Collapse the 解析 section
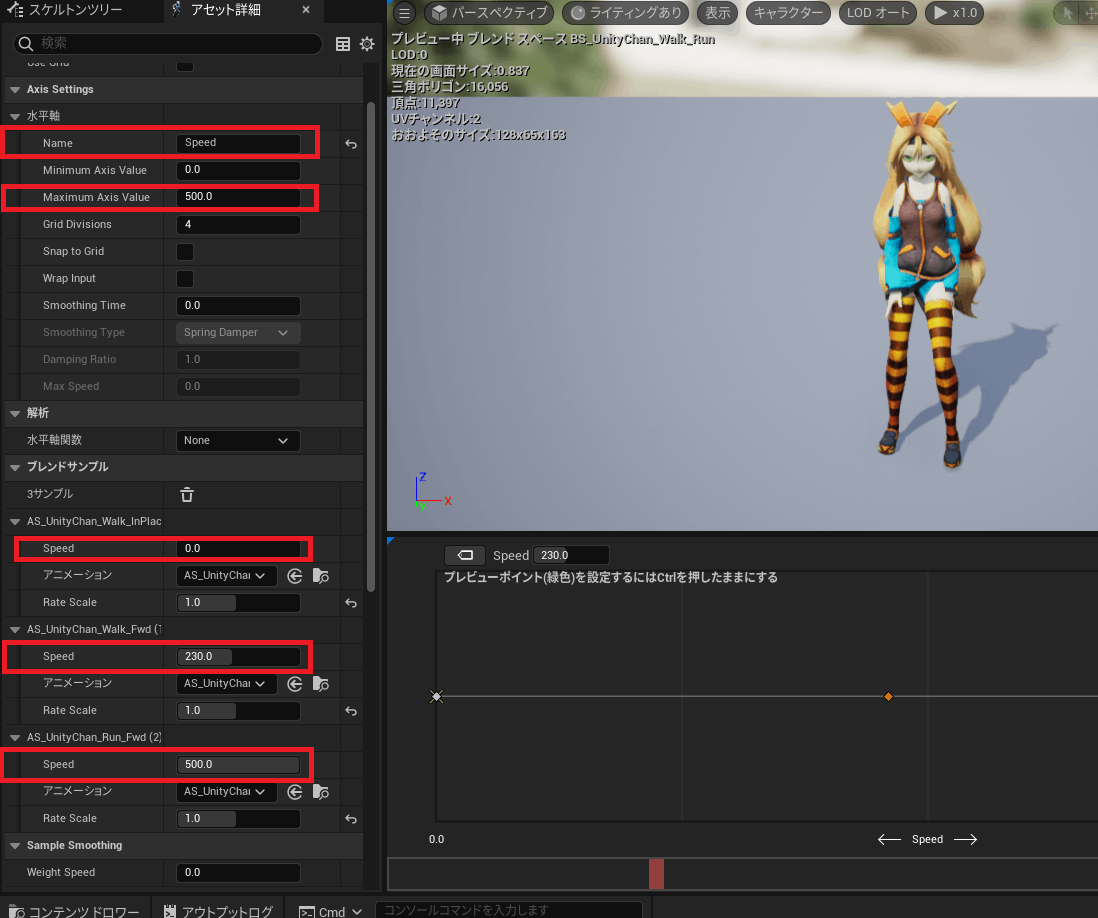This screenshot has width=1098, height=918. point(15,413)
